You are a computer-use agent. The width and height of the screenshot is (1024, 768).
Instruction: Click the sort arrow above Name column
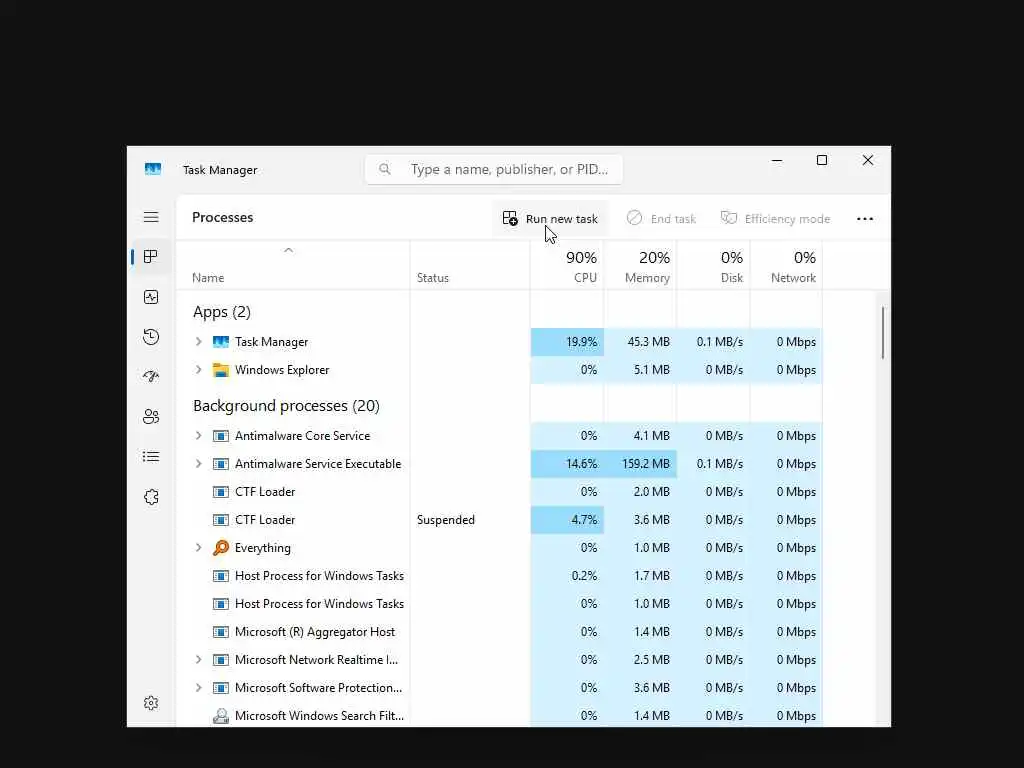click(289, 250)
